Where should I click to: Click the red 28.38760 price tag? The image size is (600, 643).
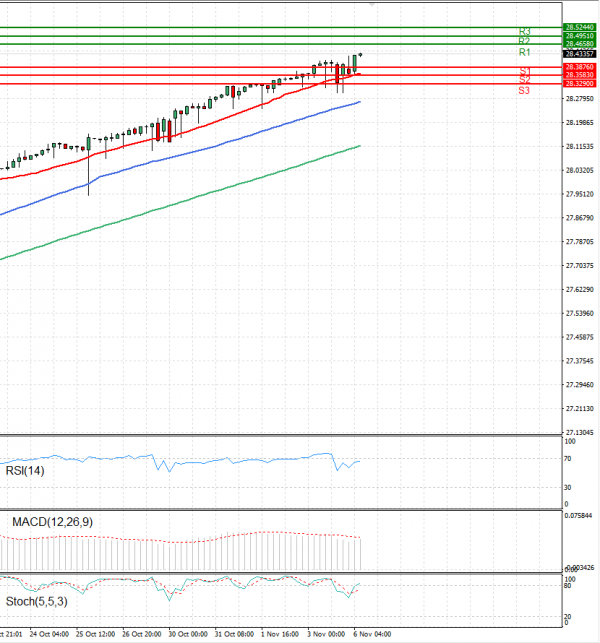579,67
